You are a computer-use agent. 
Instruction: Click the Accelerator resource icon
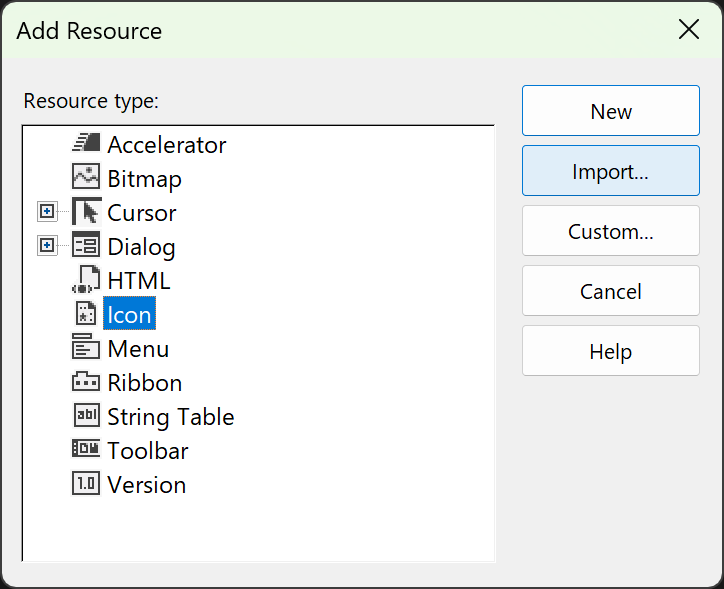pyautogui.click(x=86, y=144)
